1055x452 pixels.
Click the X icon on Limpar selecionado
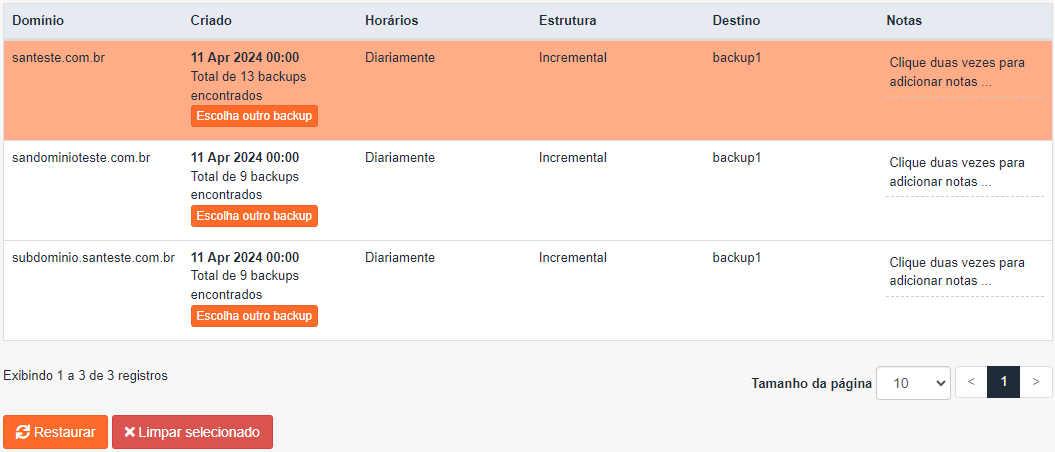coord(130,432)
